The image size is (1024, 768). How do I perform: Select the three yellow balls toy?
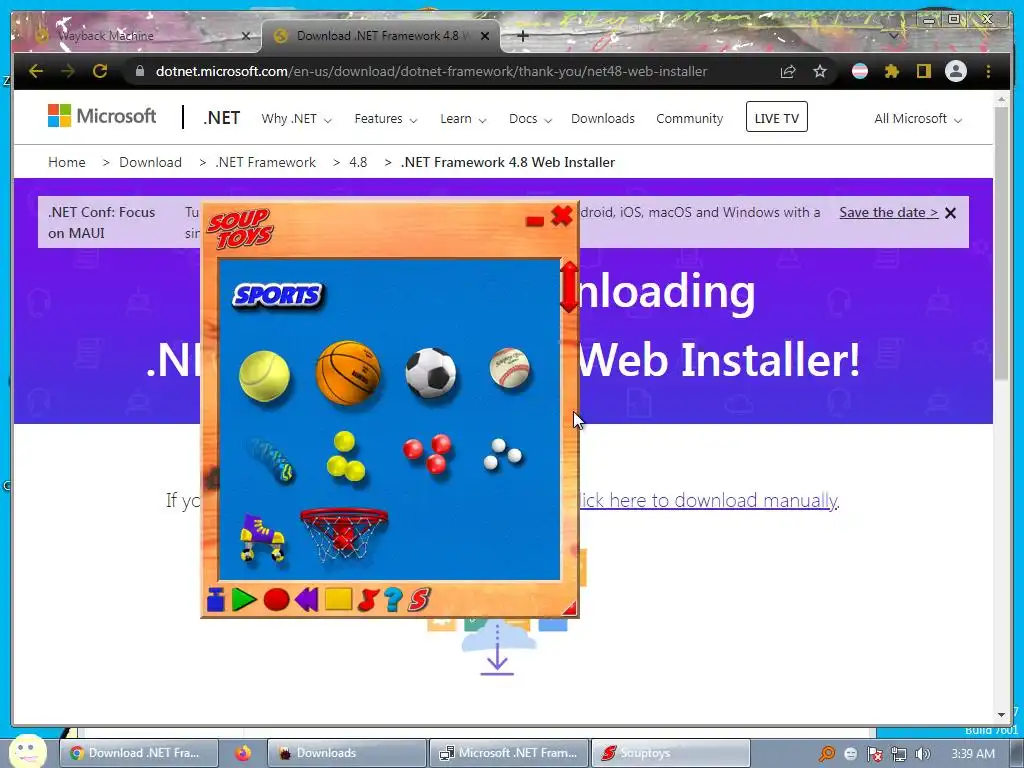345,456
